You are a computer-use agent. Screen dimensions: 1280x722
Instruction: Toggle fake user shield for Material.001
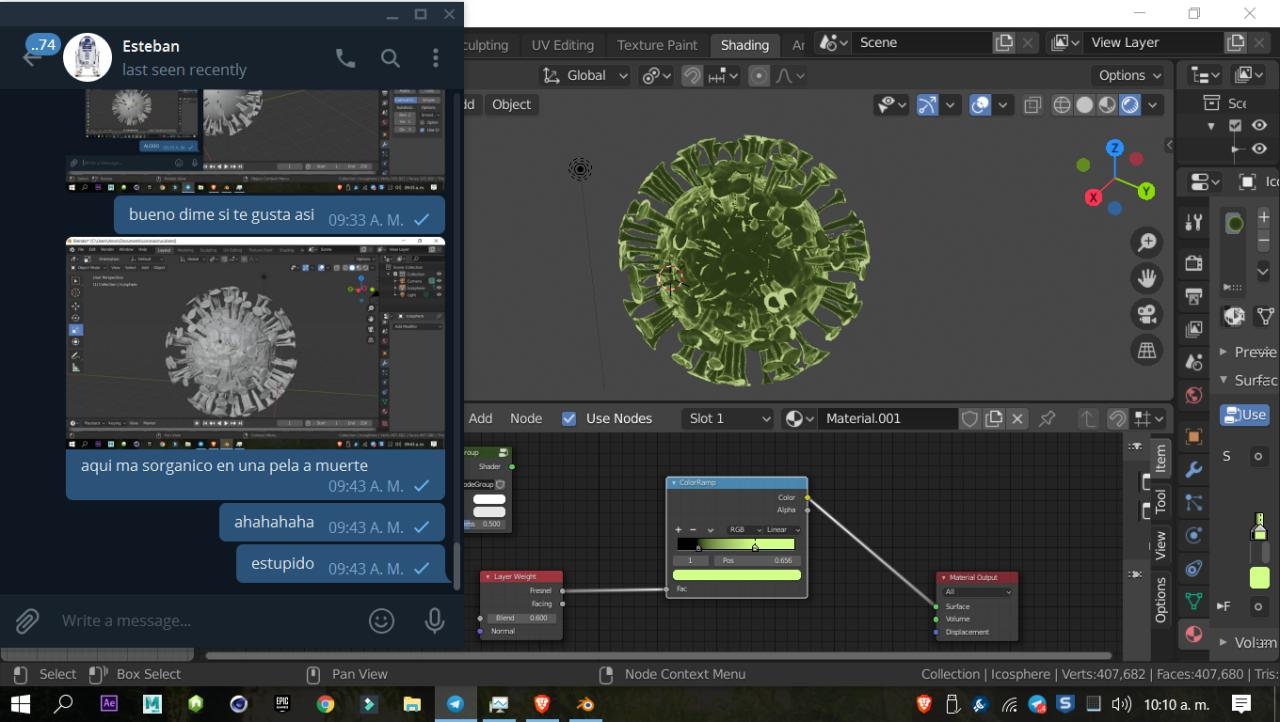969,419
